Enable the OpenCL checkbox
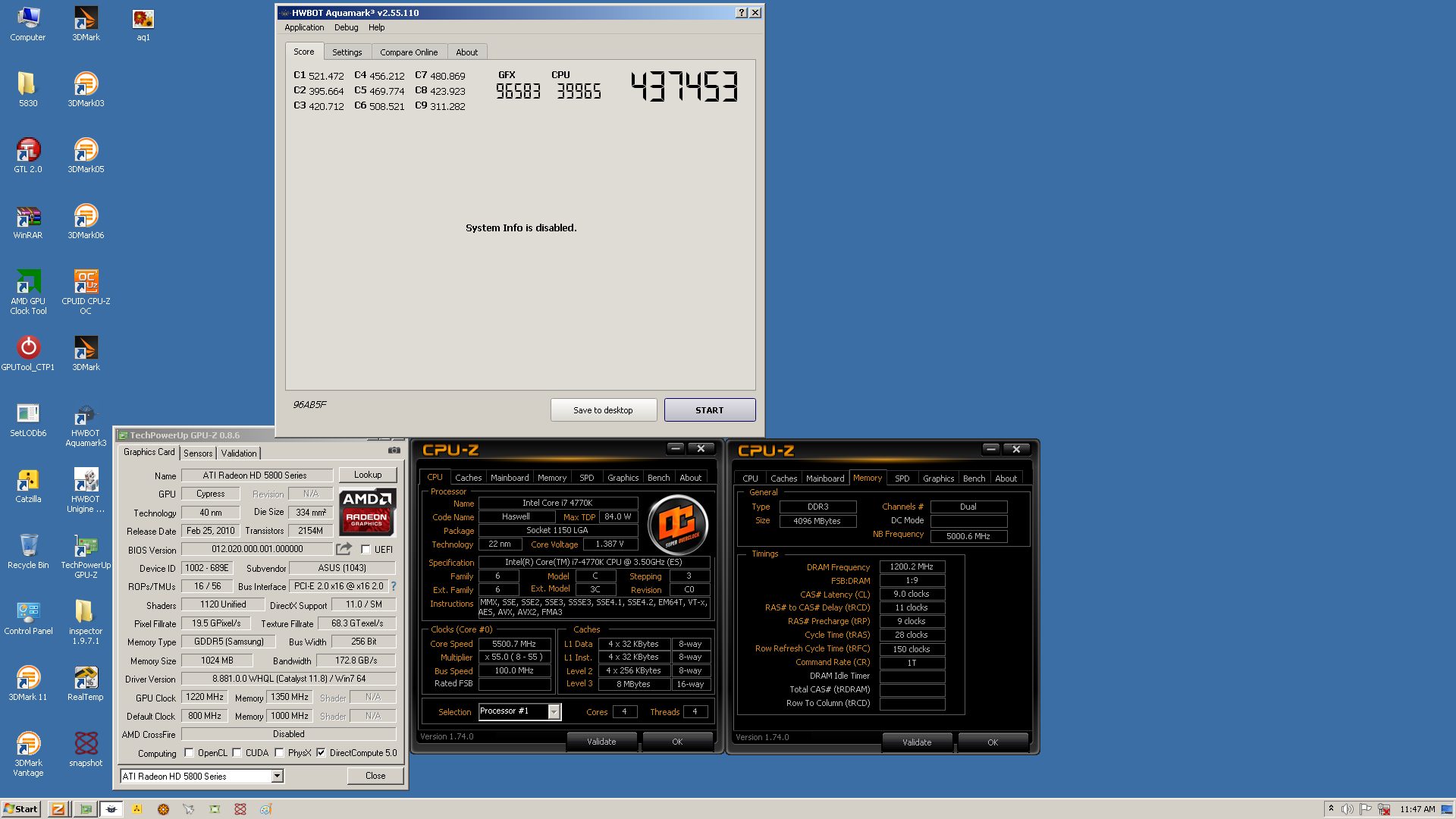This screenshot has width=1456, height=819. pyautogui.click(x=189, y=753)
